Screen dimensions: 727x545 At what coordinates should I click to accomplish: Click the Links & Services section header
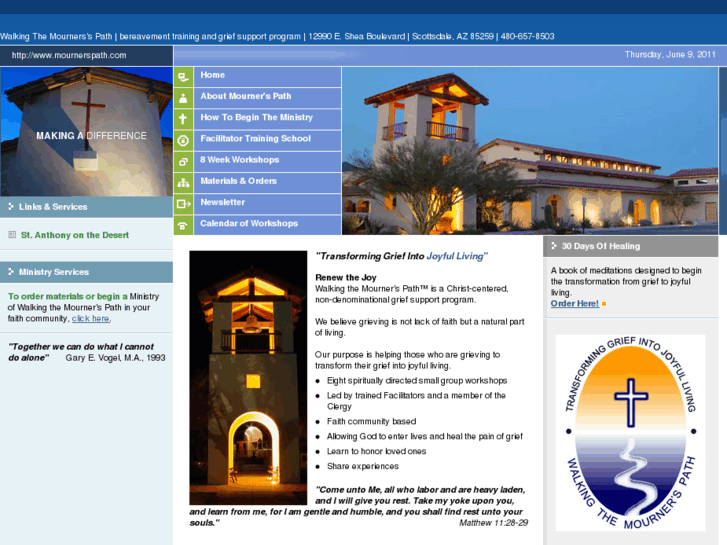coord(86,207)
